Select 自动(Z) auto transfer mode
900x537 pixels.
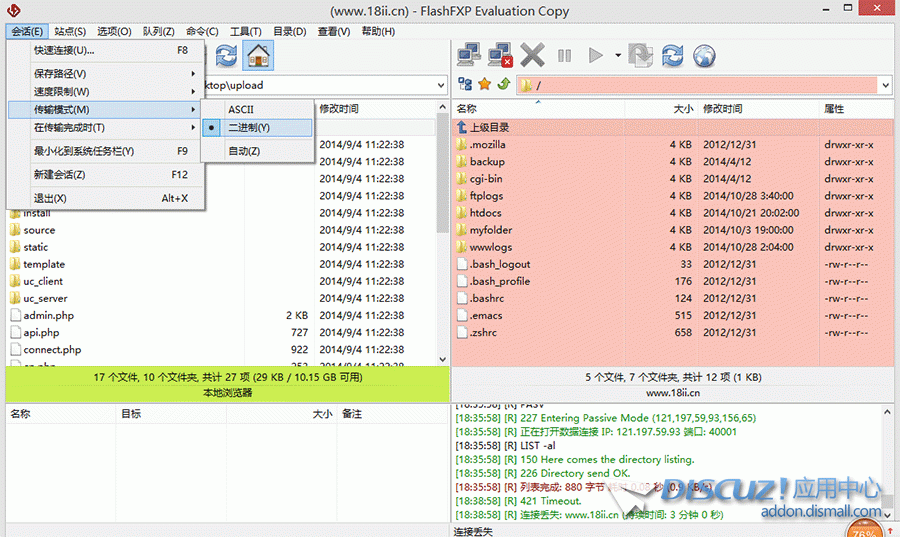pos(244,151)
